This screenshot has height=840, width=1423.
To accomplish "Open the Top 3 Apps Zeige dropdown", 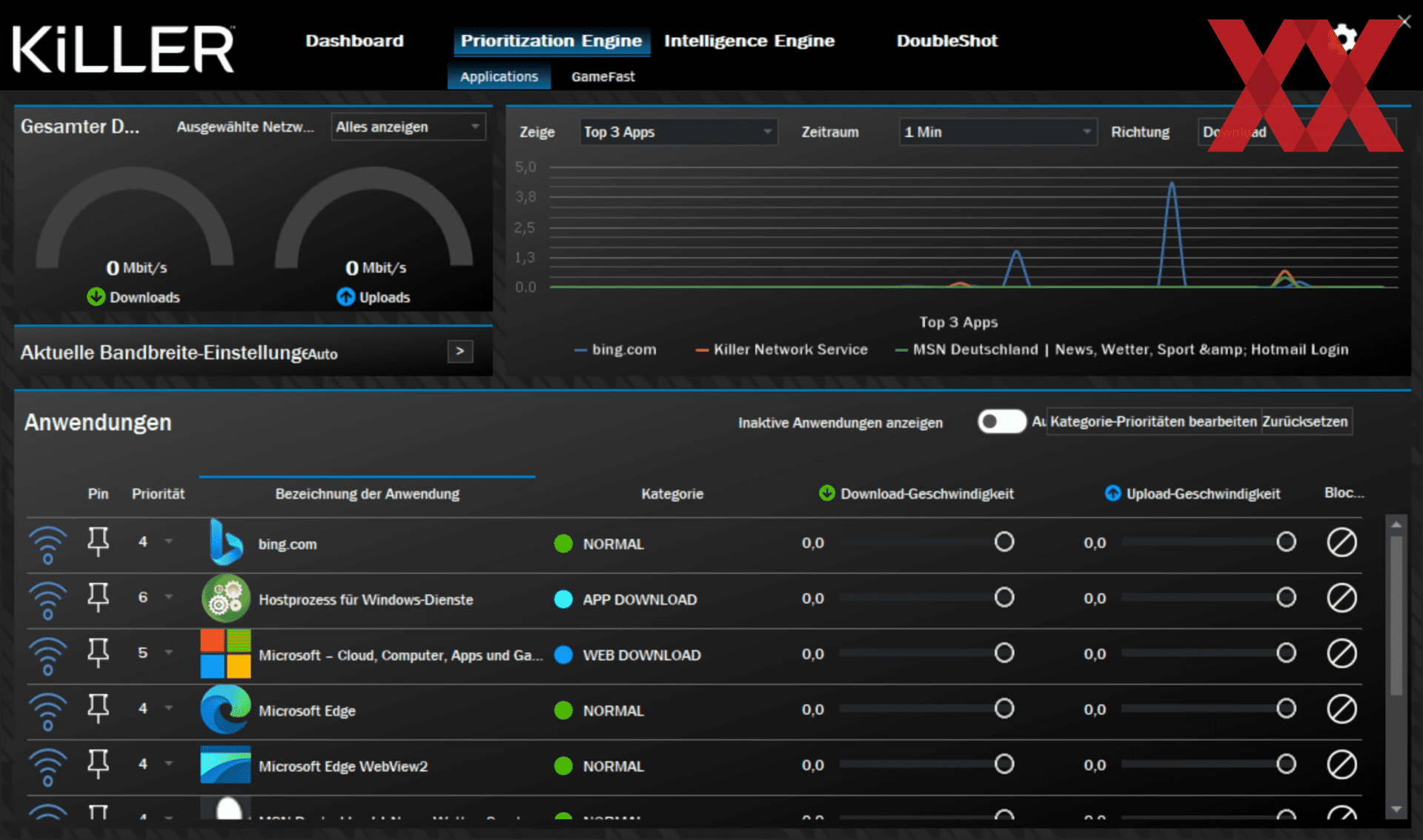I will (678, 132).
